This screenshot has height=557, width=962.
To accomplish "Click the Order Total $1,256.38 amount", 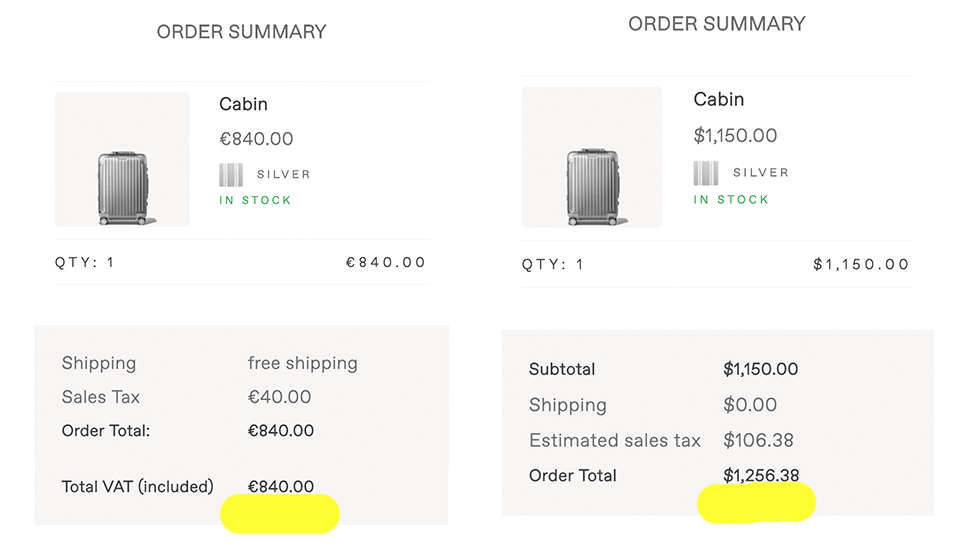I will tap(761, 475).
